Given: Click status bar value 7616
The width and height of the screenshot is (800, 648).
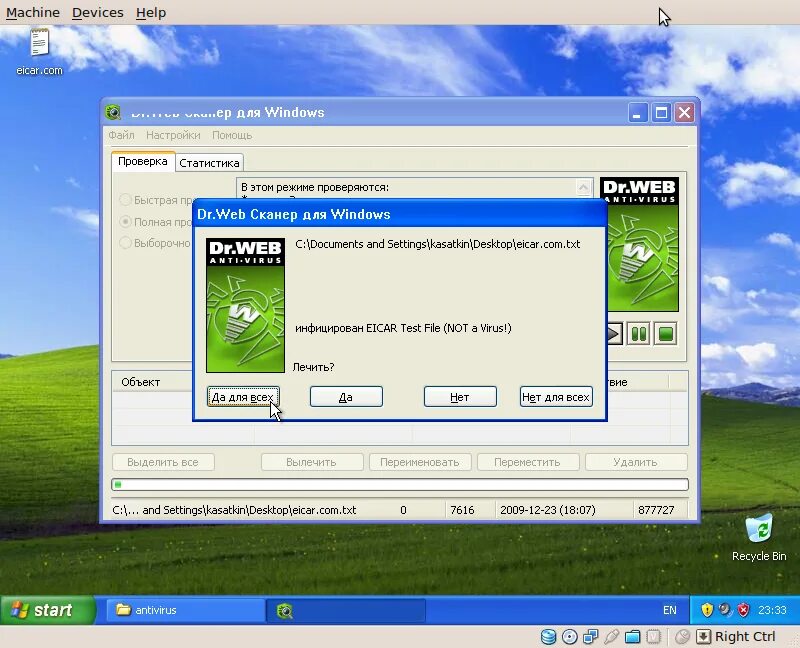Looking at the screenshot, I should pyautogui.click(x=462, y=510).
